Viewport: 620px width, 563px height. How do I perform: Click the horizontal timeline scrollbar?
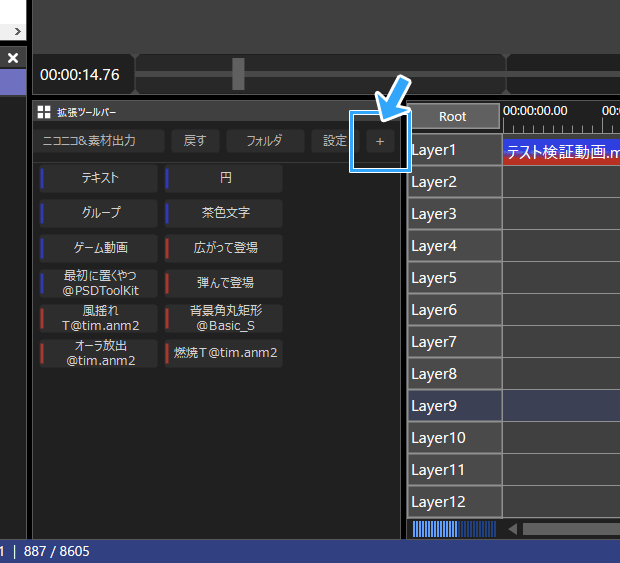(x=571, y=529)
